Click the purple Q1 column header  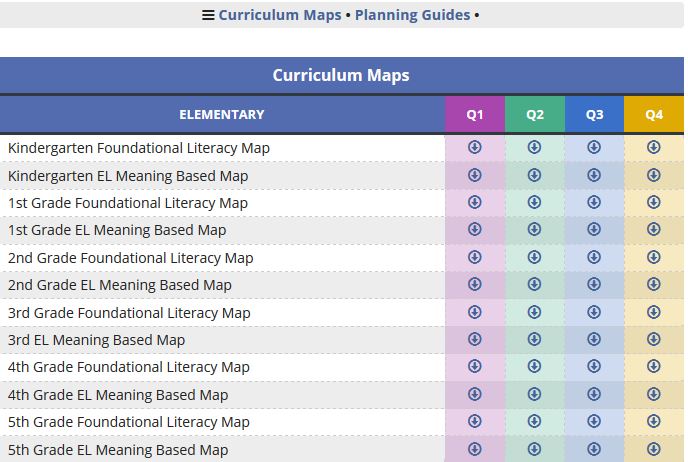(x=475, y=115)
